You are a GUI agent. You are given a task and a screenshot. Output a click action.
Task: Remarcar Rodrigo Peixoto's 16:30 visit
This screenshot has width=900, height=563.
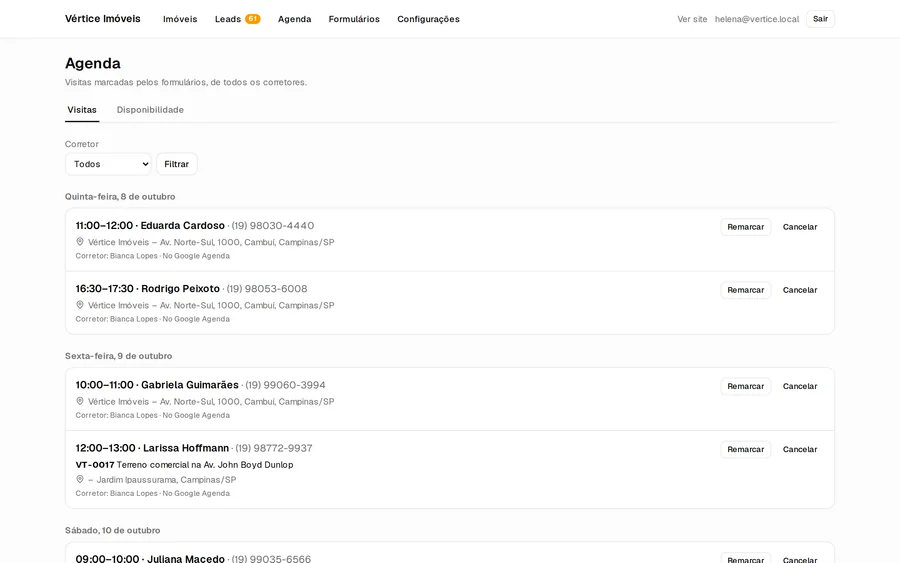746,290
